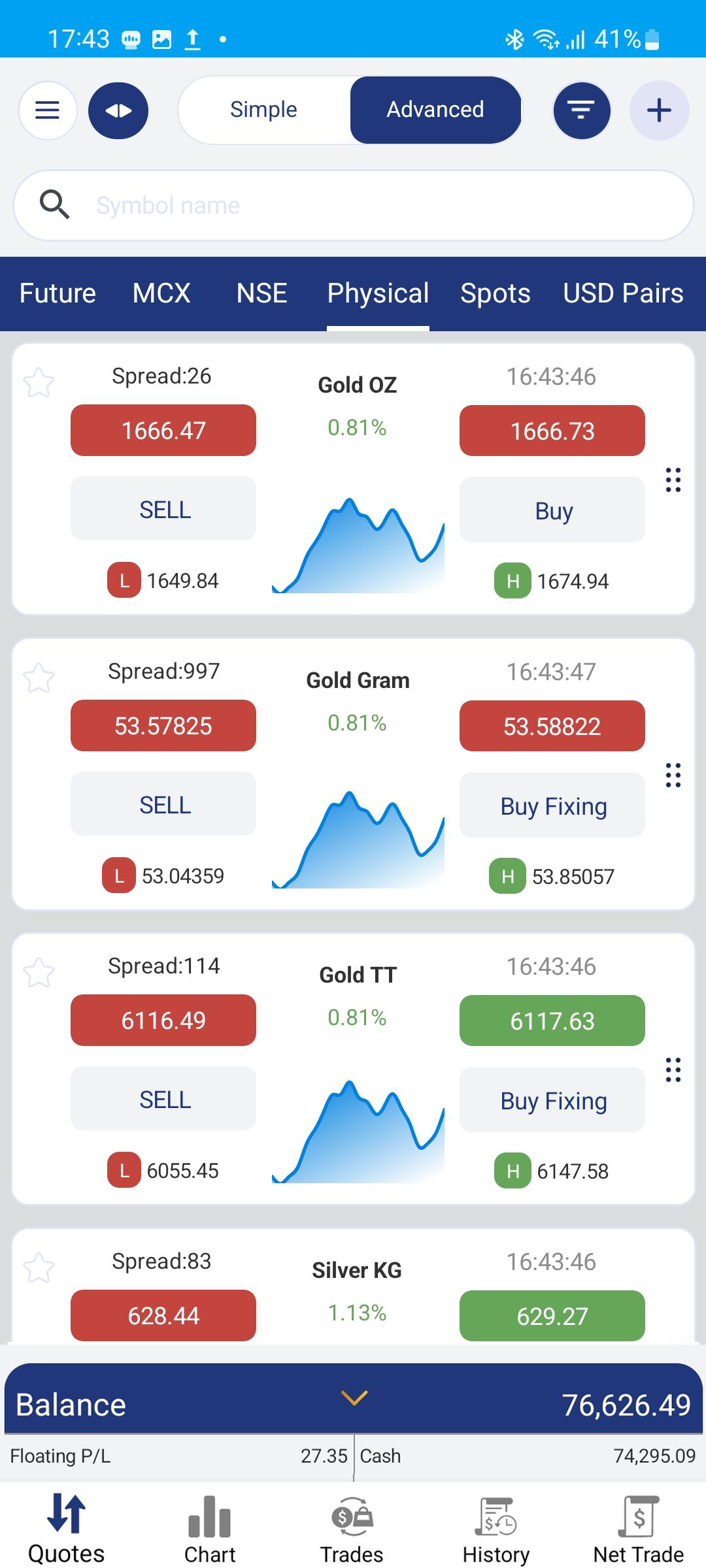706x1568 pixels.
Task: Open Chart from bottom navigation
Action: (x=209, y=1529)
